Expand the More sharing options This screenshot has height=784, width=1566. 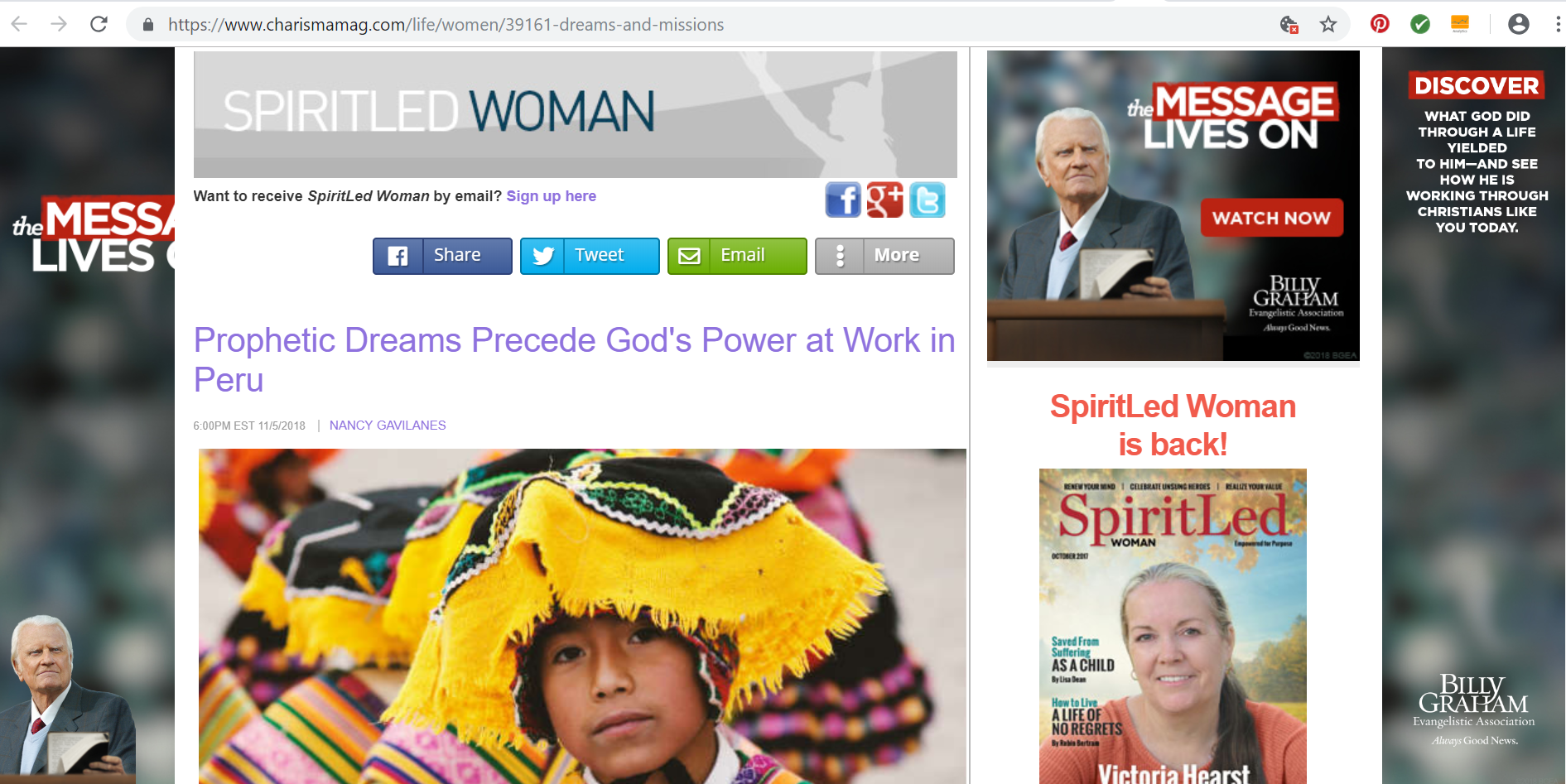click(x=884, y=256)
